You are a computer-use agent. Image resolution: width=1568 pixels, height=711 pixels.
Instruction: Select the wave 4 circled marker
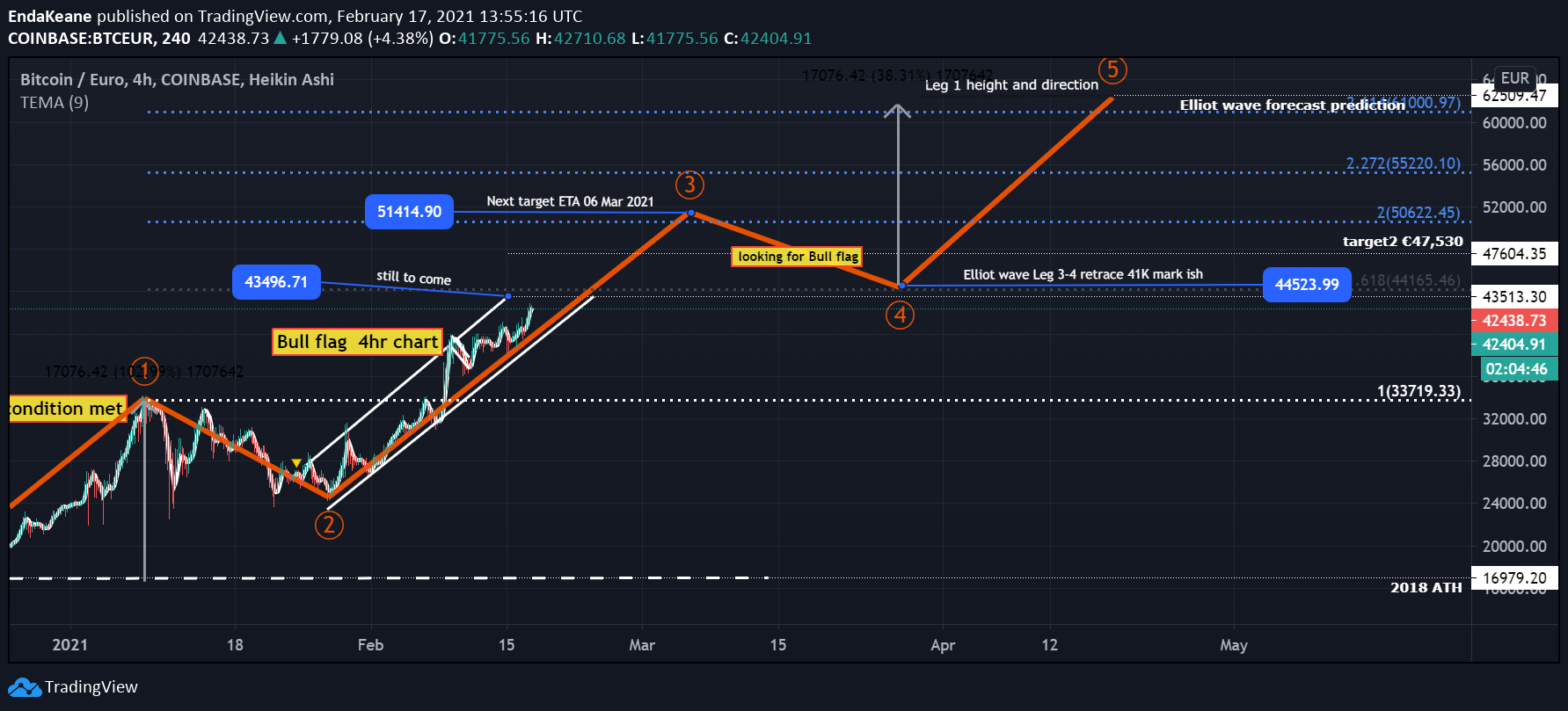(900, 315)
